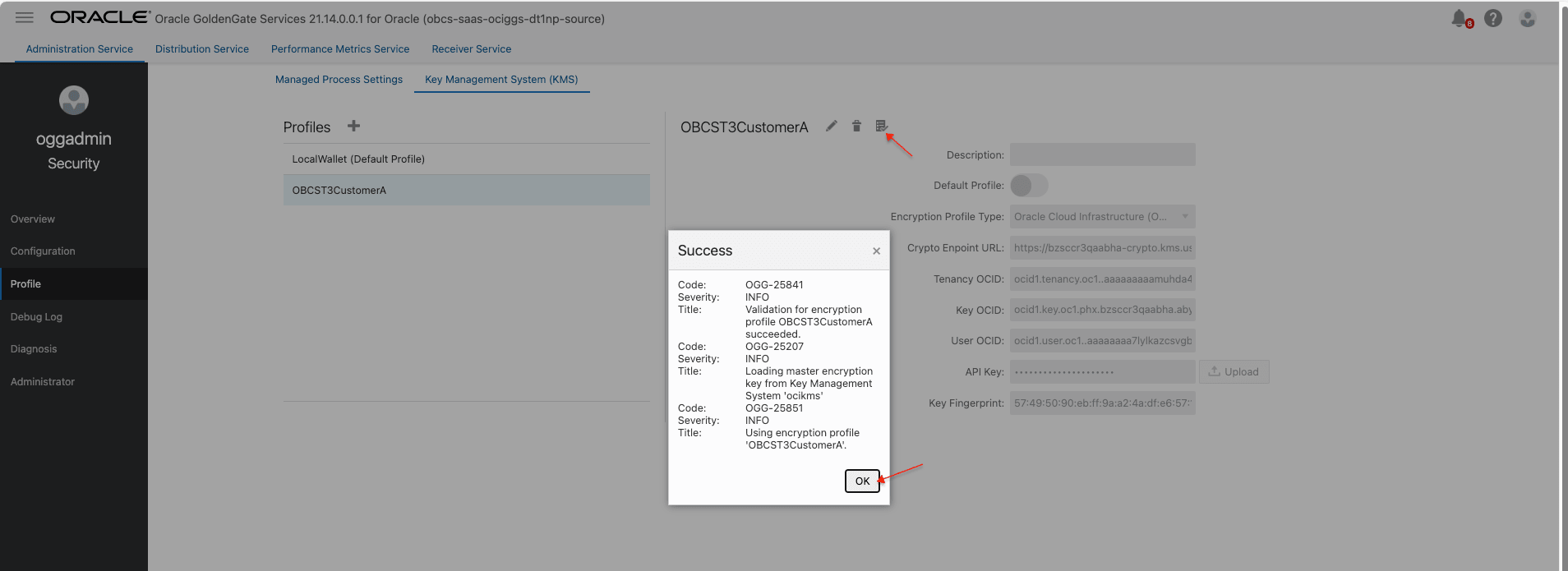Click the Crypto Endpoint URL field
Viewport: 1568px width, 571px height.
tap(1102, 248)
